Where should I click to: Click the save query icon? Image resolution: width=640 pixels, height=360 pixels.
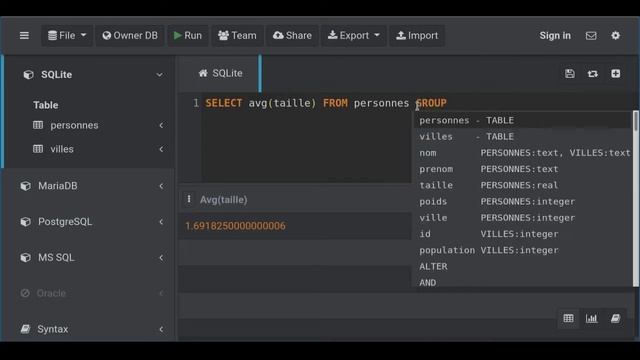coord(570,73)
